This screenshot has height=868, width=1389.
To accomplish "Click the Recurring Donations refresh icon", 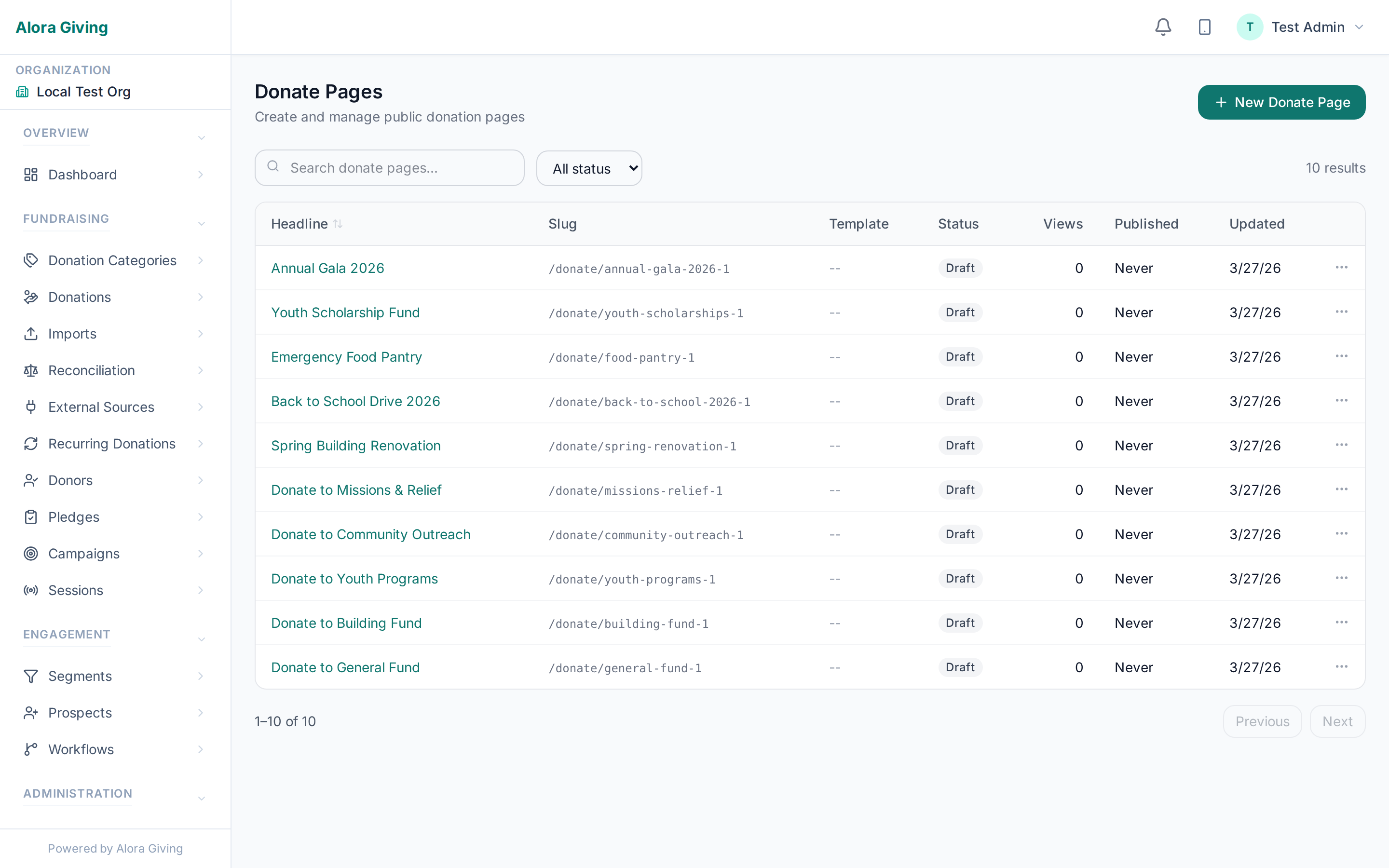I will pos(30,443).
